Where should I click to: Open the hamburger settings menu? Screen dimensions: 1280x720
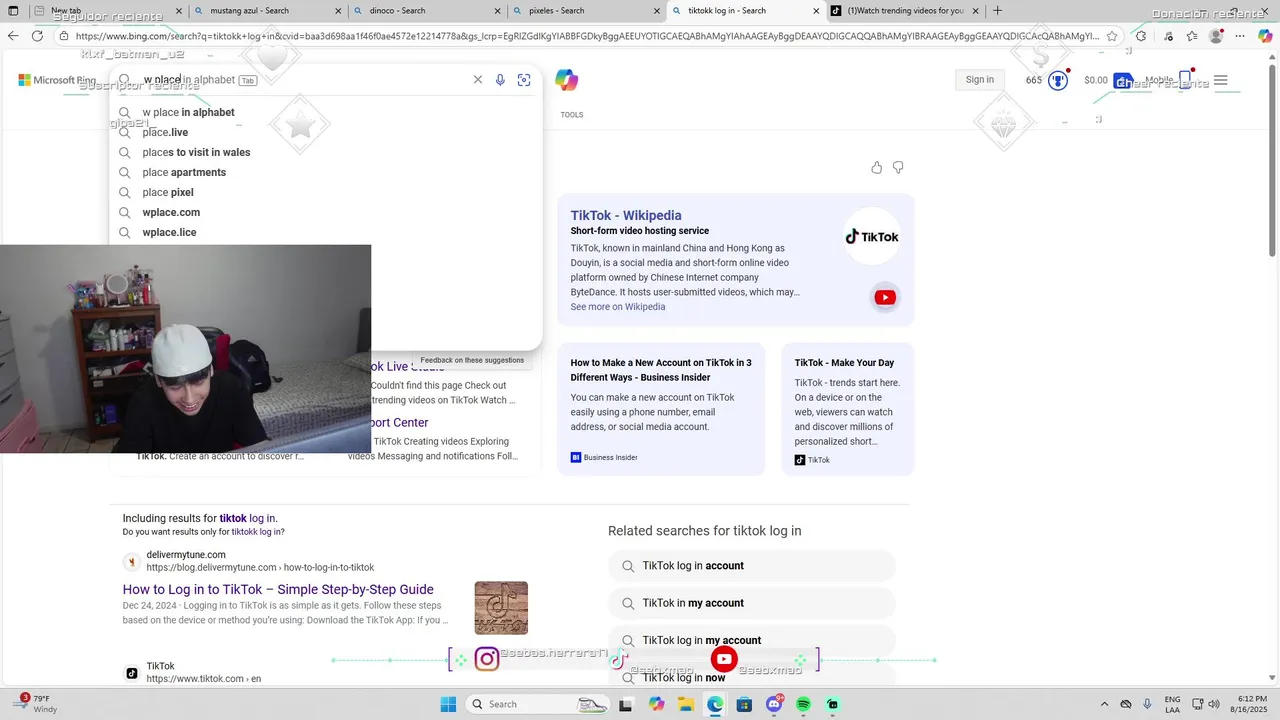[x=1220, y=80]
